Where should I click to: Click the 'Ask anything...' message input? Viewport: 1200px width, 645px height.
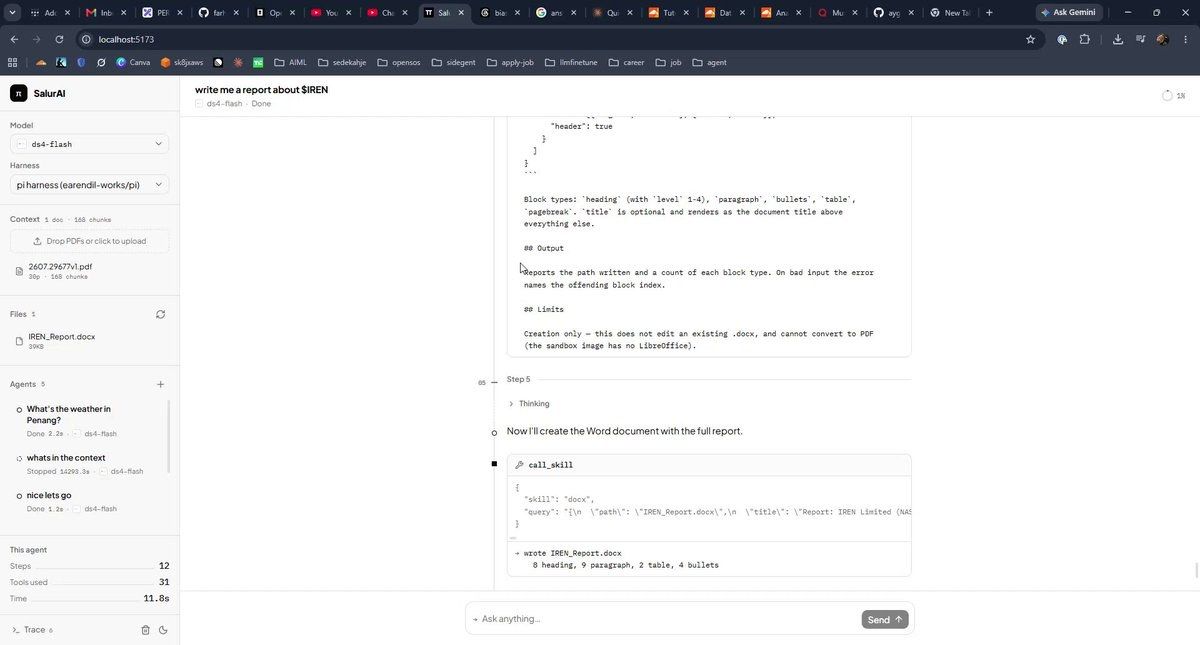665,619
